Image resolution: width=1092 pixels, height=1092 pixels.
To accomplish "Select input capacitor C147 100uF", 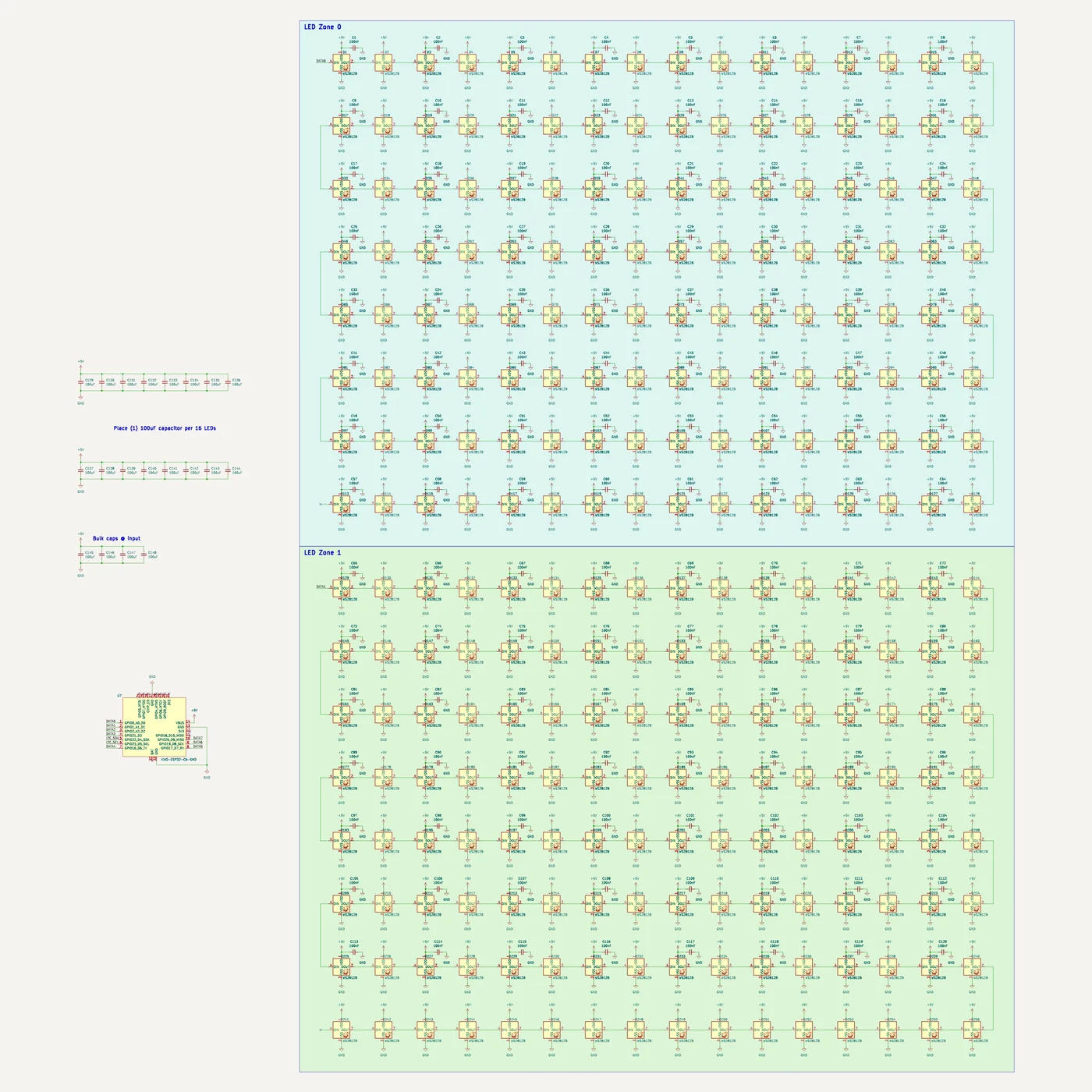I will pos(122,555).
